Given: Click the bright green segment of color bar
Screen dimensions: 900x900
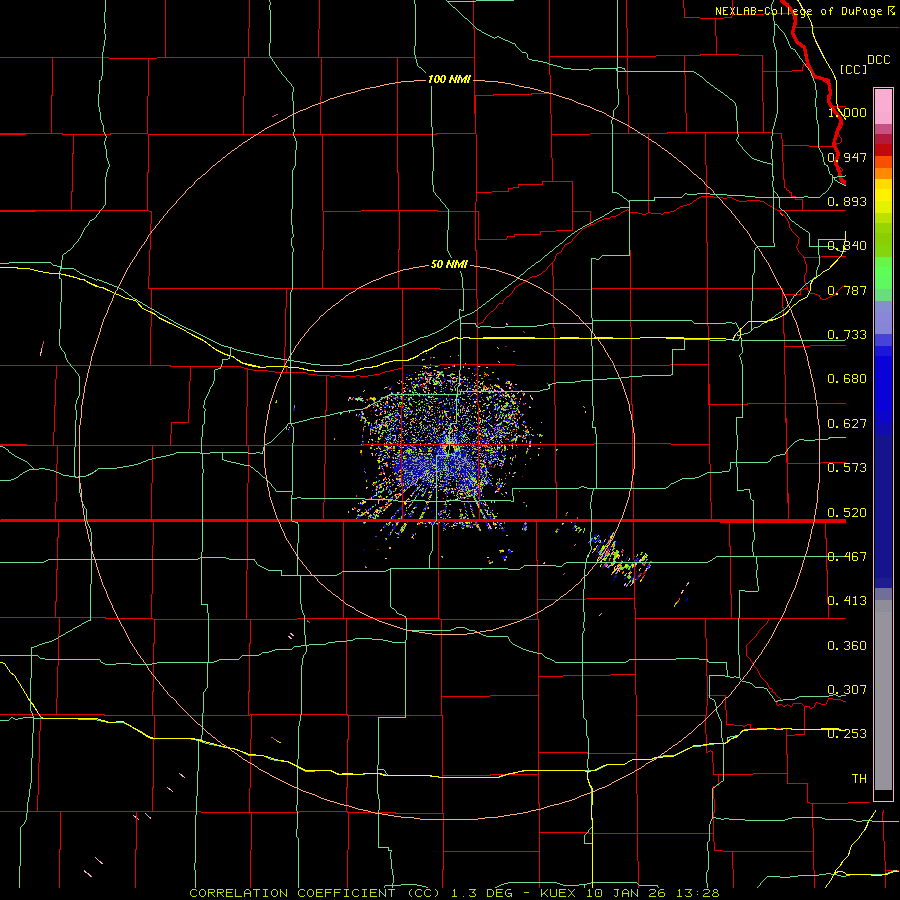Looking at the screenshot, I should click(883, 273).
